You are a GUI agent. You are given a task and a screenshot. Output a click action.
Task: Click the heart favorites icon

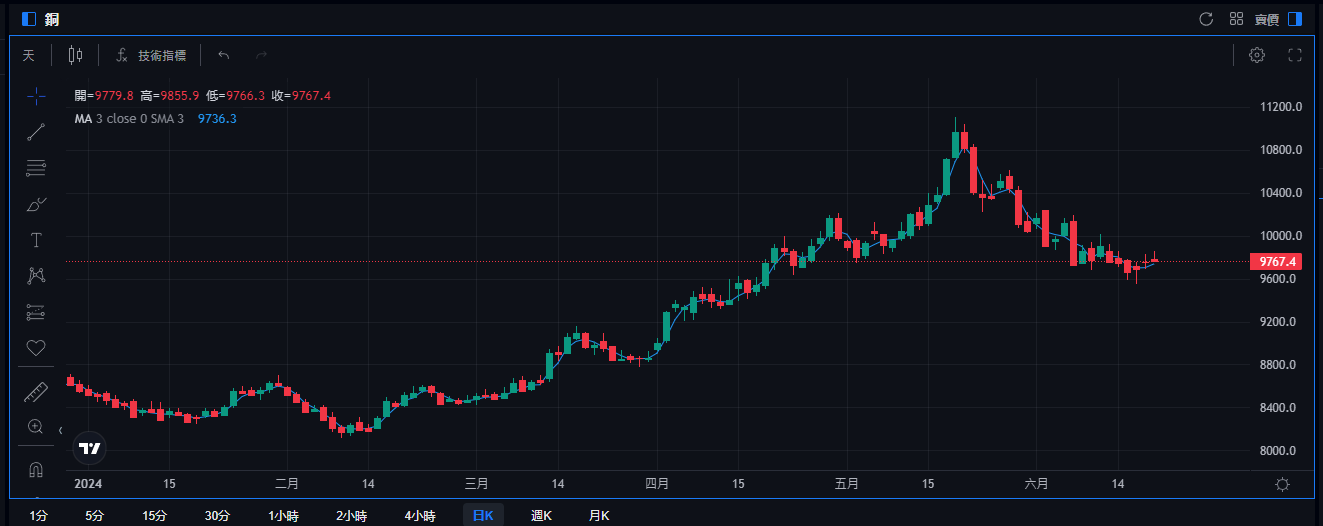(x=36, y=348)
